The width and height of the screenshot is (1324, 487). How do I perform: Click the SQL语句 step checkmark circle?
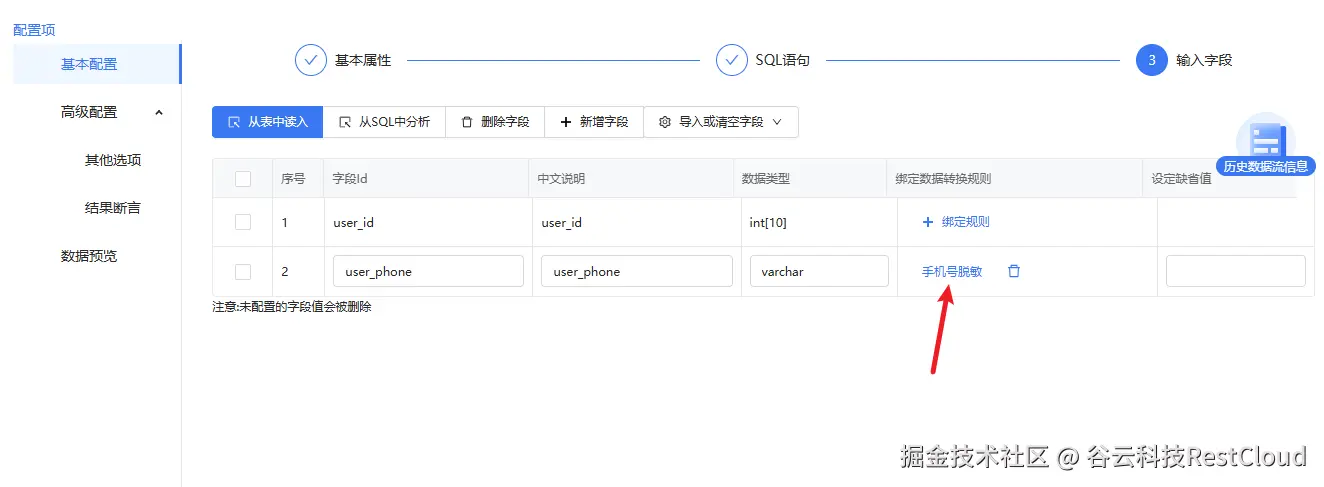(732, 60)
